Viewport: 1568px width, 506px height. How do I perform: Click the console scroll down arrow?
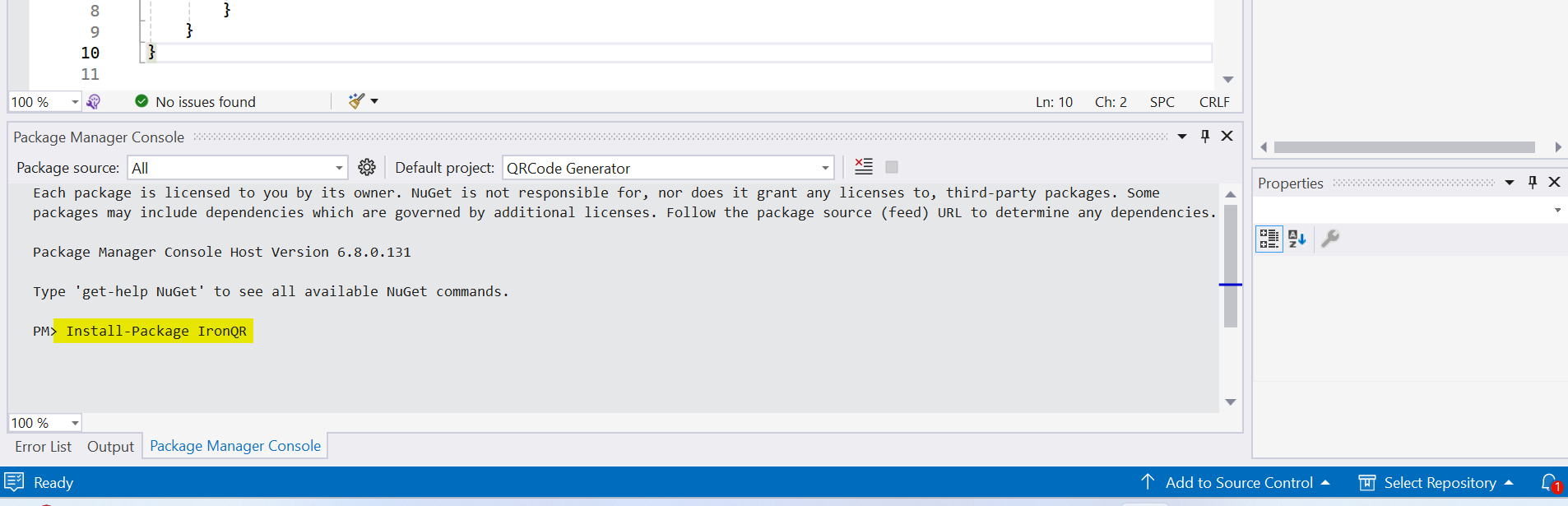1231,402
